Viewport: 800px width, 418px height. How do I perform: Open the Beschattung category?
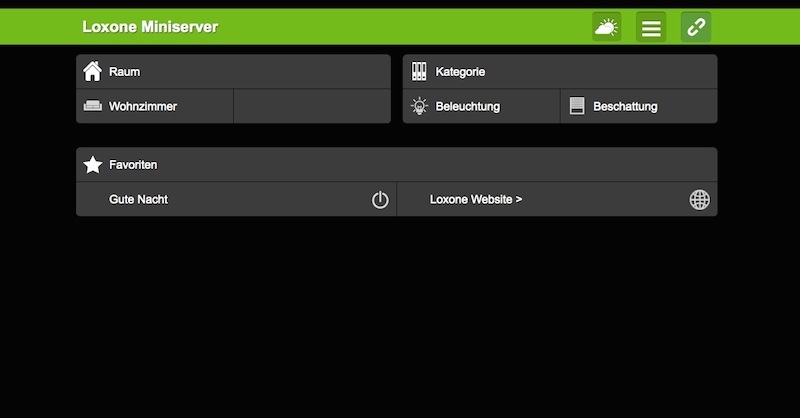pos(625,106)
